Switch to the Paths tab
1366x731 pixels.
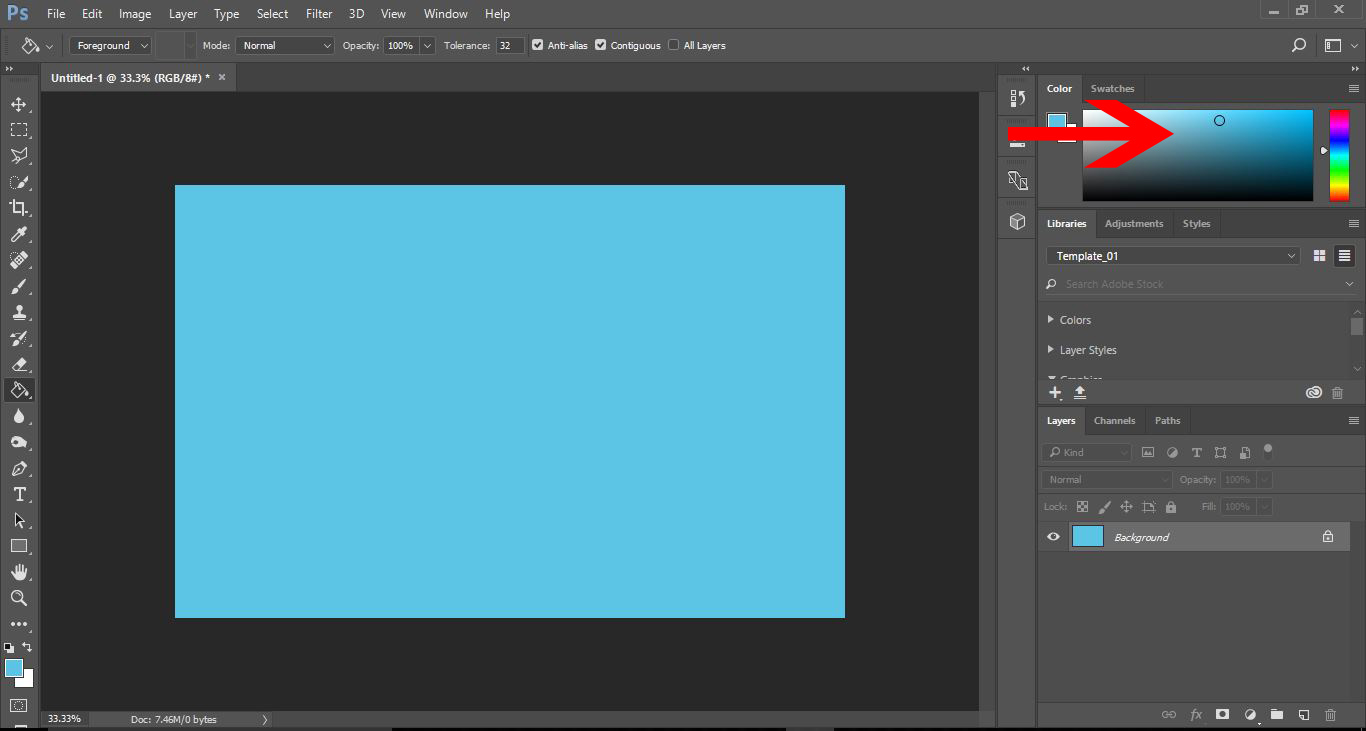[x=1167, y=420]
